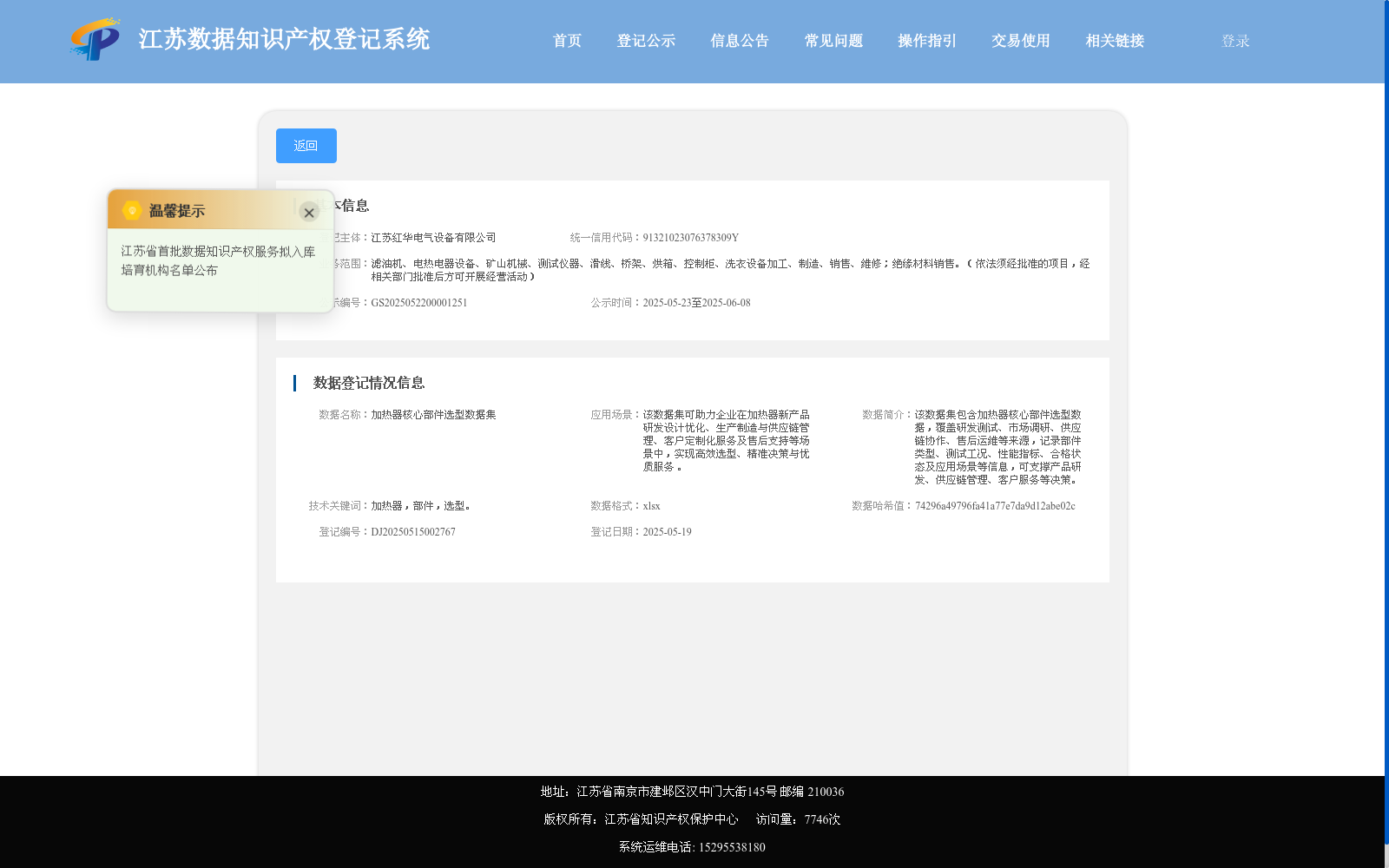Click the footer address line 地址
The height and width of the screenshot is (868, 1389).
pyautogui.click(x=692, y=792)
